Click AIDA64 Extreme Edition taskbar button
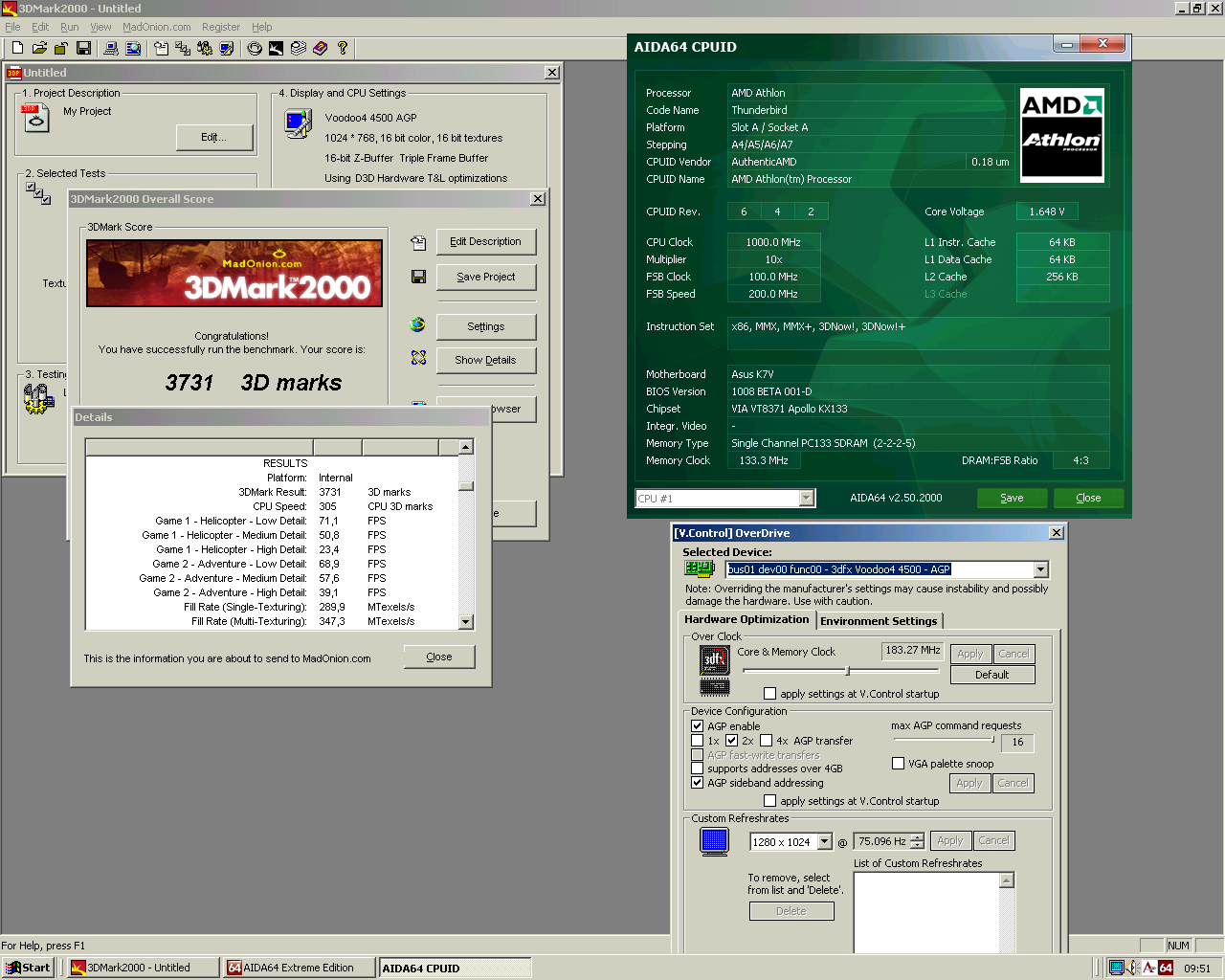The image size is (1225, 980). [x=300, y=968]
